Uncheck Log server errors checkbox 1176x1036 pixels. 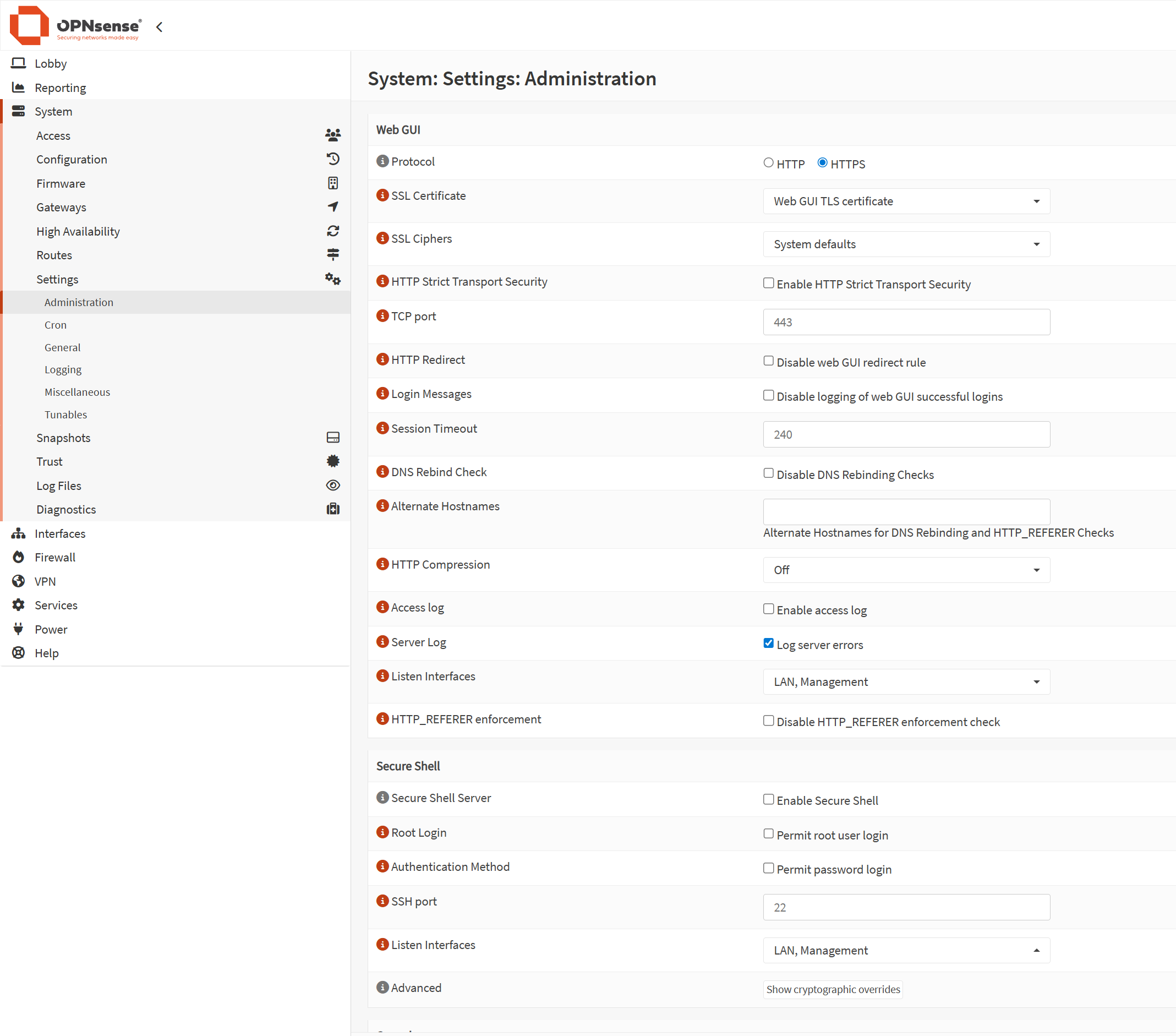pyautogui.click(x=768, y=644)
